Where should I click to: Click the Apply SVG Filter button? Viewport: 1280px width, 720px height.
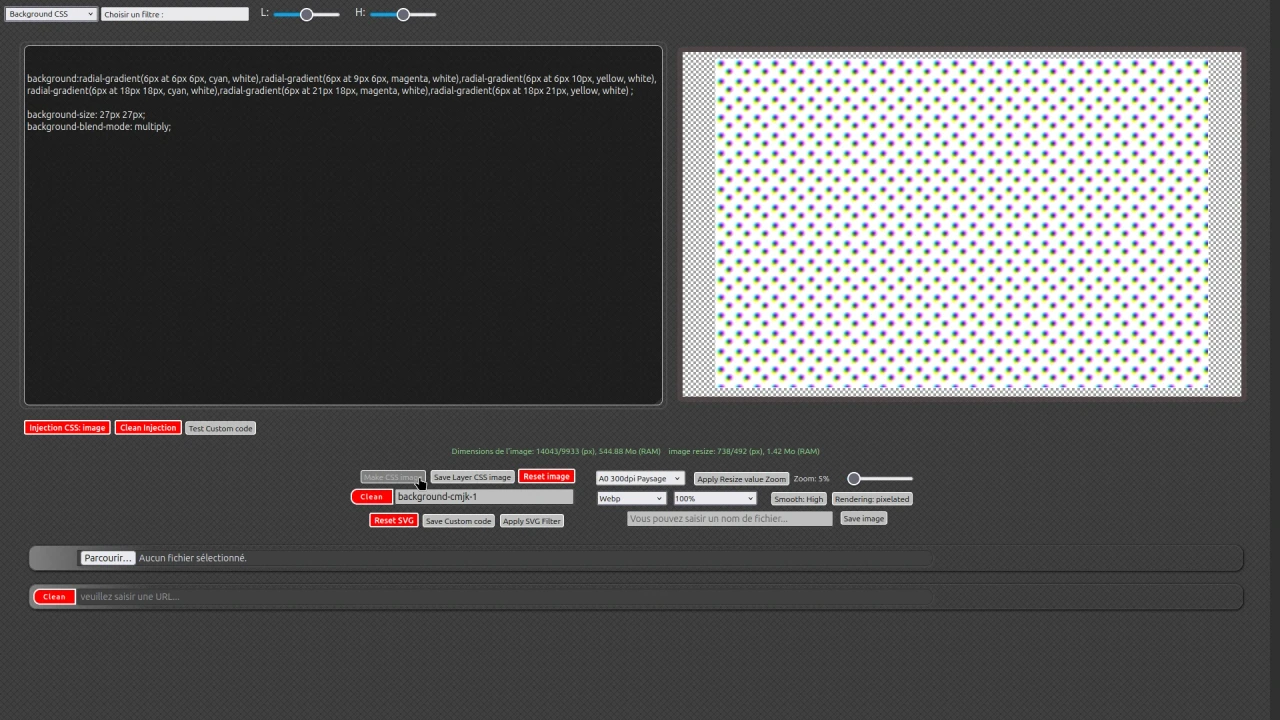[531, 520]
